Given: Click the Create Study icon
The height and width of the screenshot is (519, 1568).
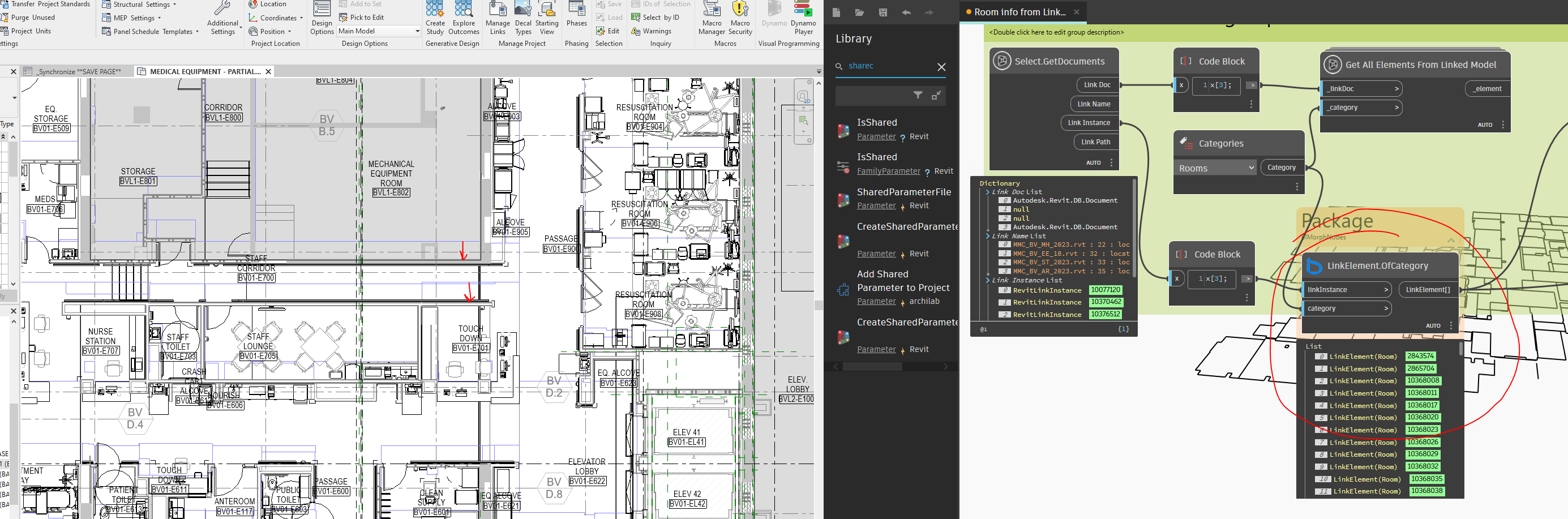Looking at the screenshot, I should pos(435,18).
